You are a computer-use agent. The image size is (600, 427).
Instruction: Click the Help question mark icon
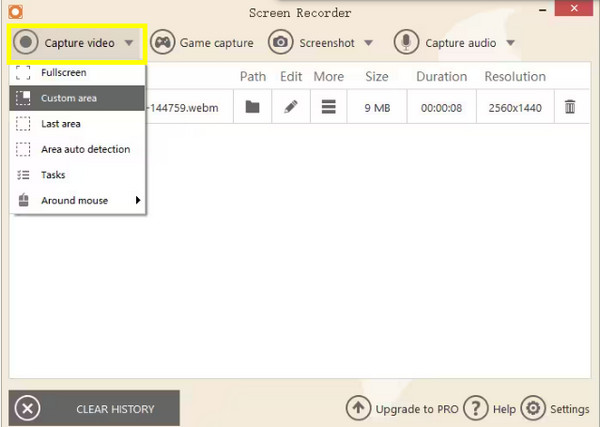pyautogui.click(x=476, y=408)
